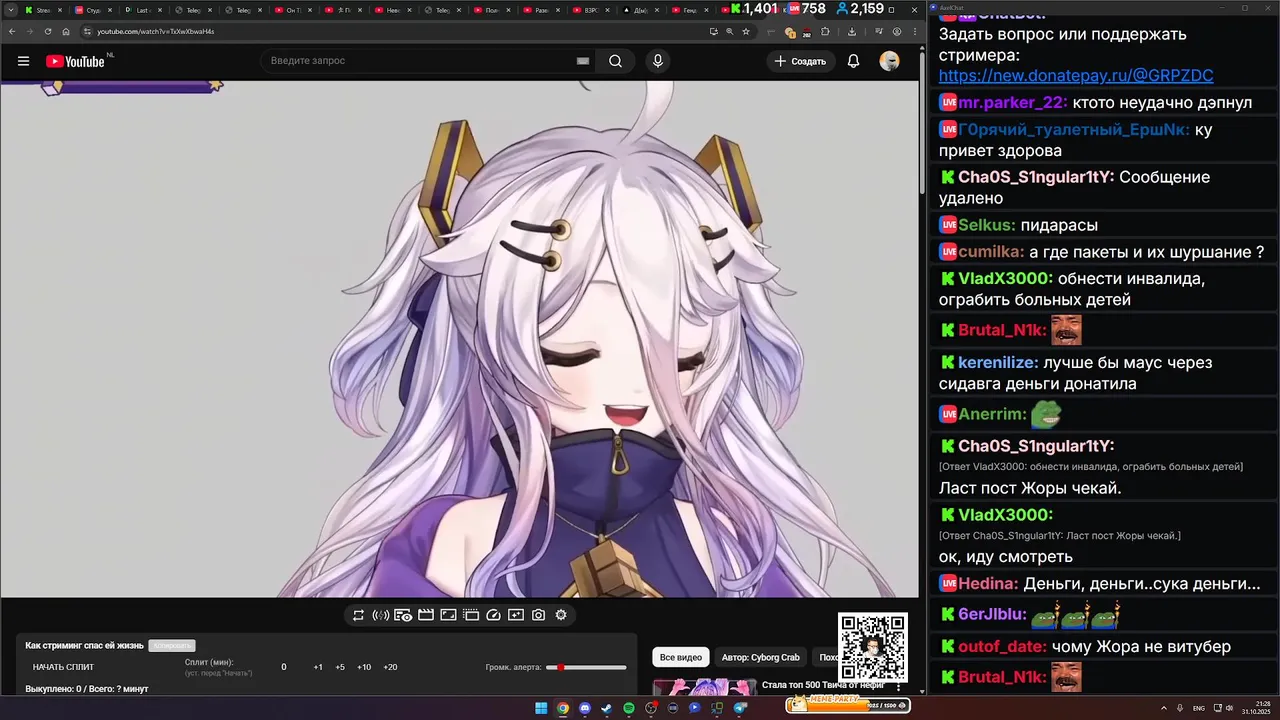The image size is (1280, 720).
Task: Toggle loop icon in player toolbar
Action: (358, 615)
